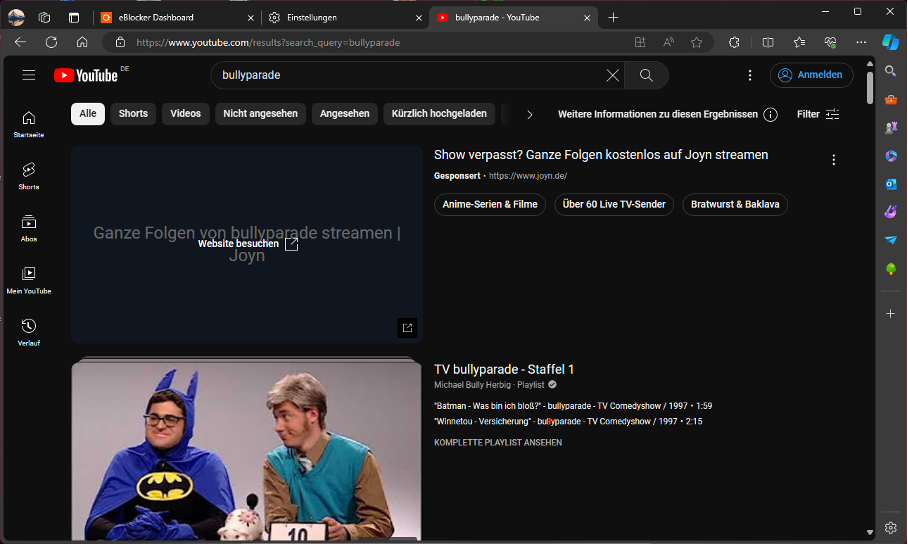Open the tab actions menu icon
The width and height of the screenshot is (908, 544).
45,18
